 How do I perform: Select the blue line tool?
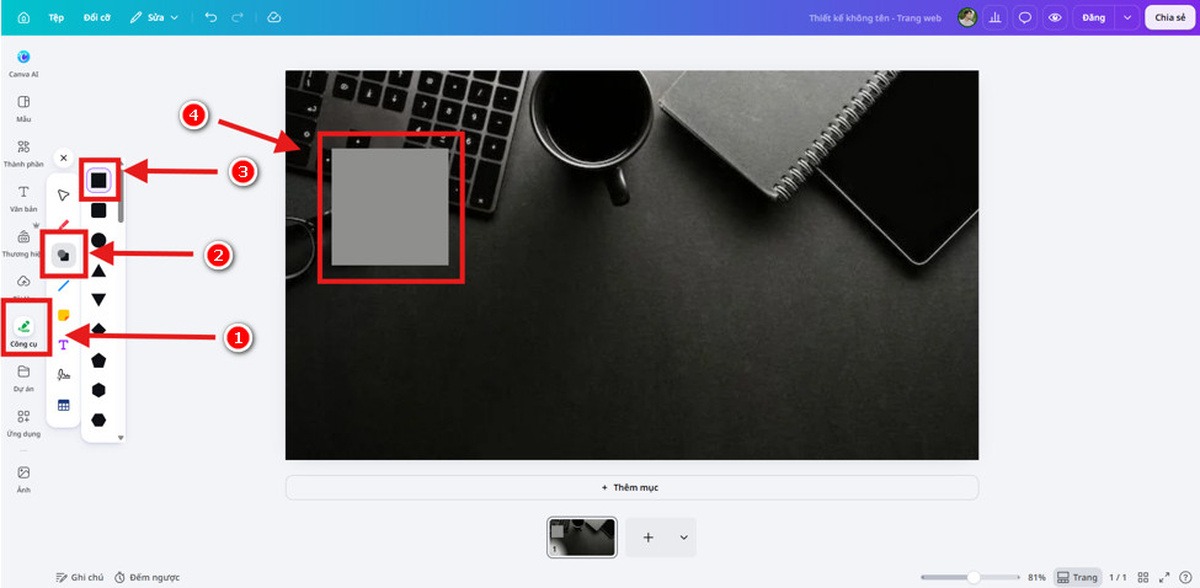click(63, 286)
